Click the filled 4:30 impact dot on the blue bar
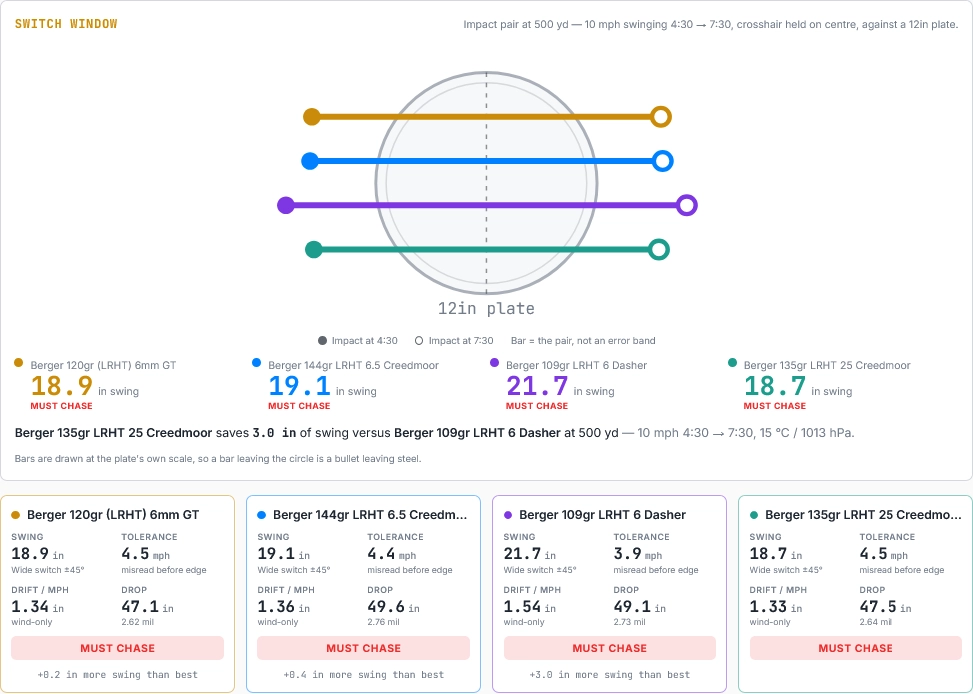973x694 pixels. (x=310, y=161)
